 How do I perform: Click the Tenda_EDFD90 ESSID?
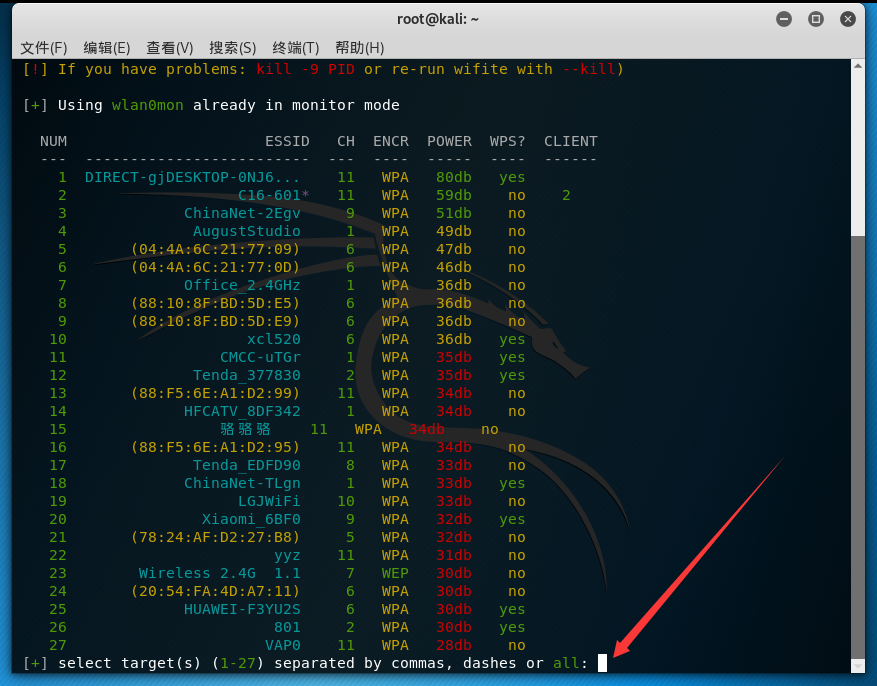[x=247, y=465]
